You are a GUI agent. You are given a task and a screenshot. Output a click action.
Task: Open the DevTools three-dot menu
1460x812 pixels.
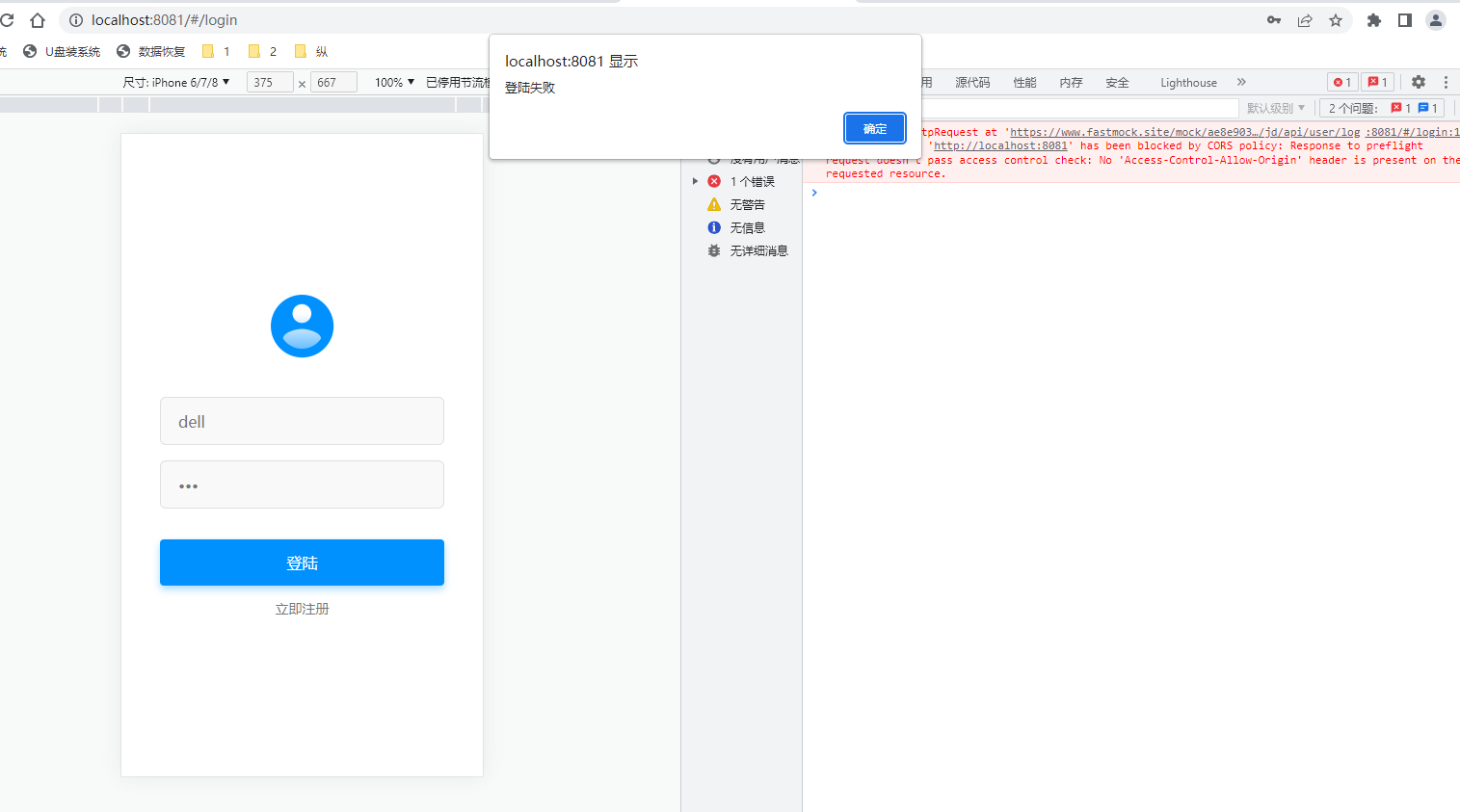pyautogui.click(x=1446, y=83)
